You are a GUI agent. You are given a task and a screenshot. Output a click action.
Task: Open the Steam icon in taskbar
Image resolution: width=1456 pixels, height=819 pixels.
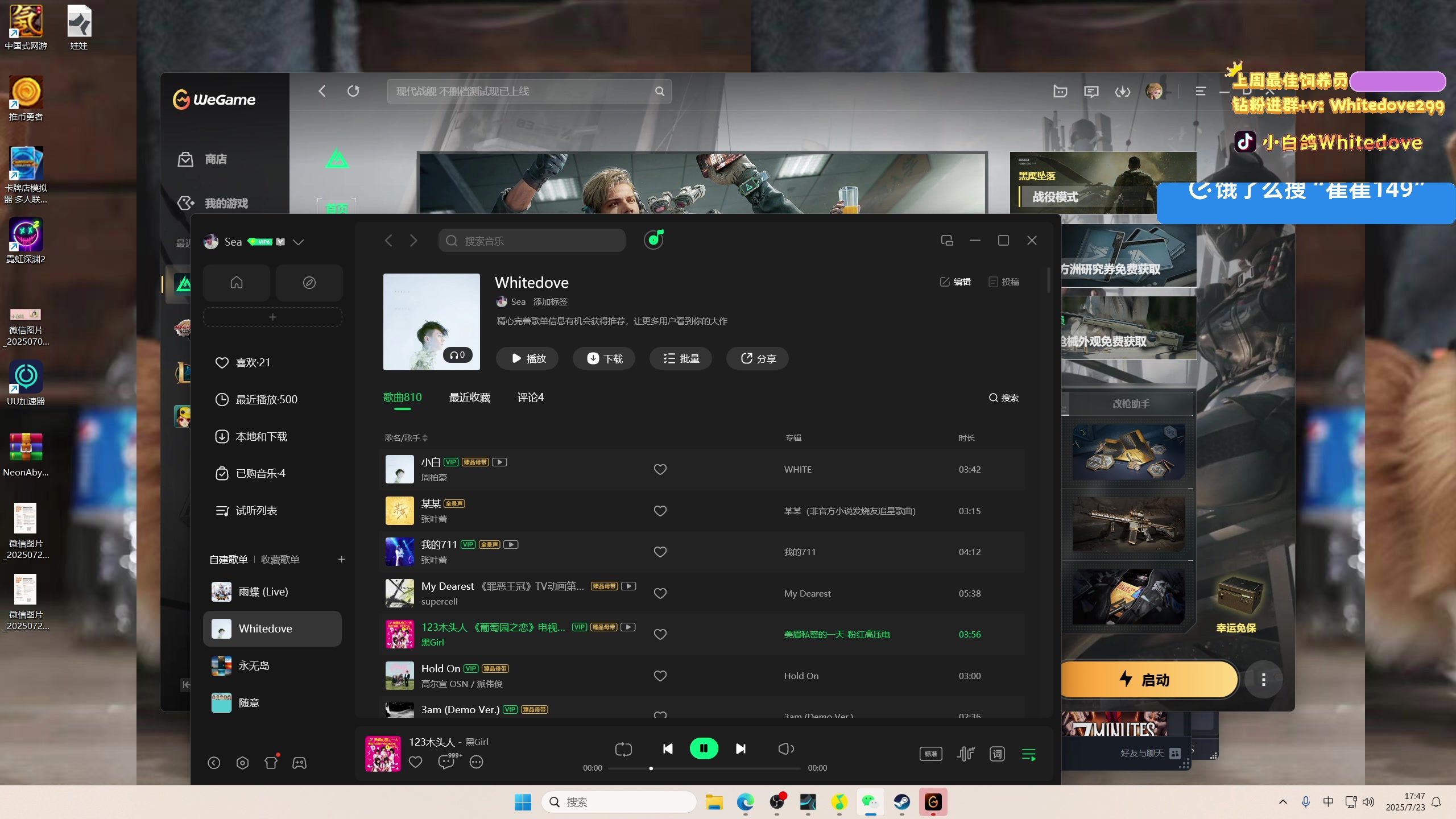(901, 802)
